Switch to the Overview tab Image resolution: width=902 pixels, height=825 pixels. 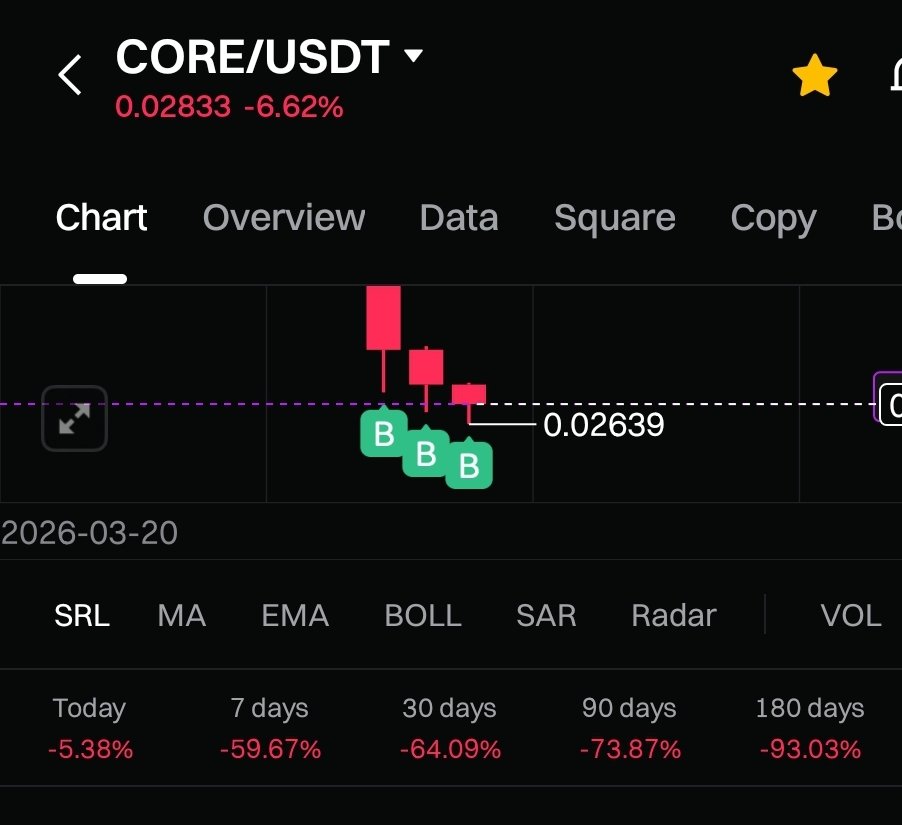[284, 218]
